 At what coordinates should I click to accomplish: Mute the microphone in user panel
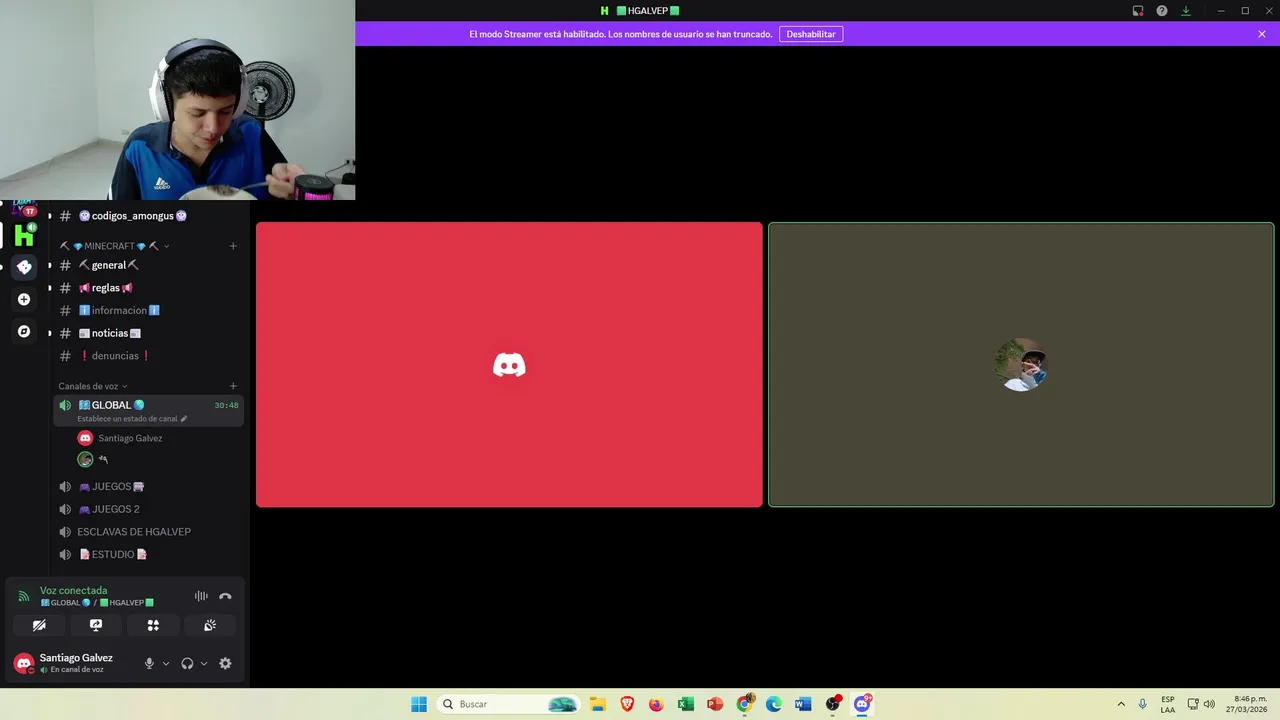pos(149,663)
